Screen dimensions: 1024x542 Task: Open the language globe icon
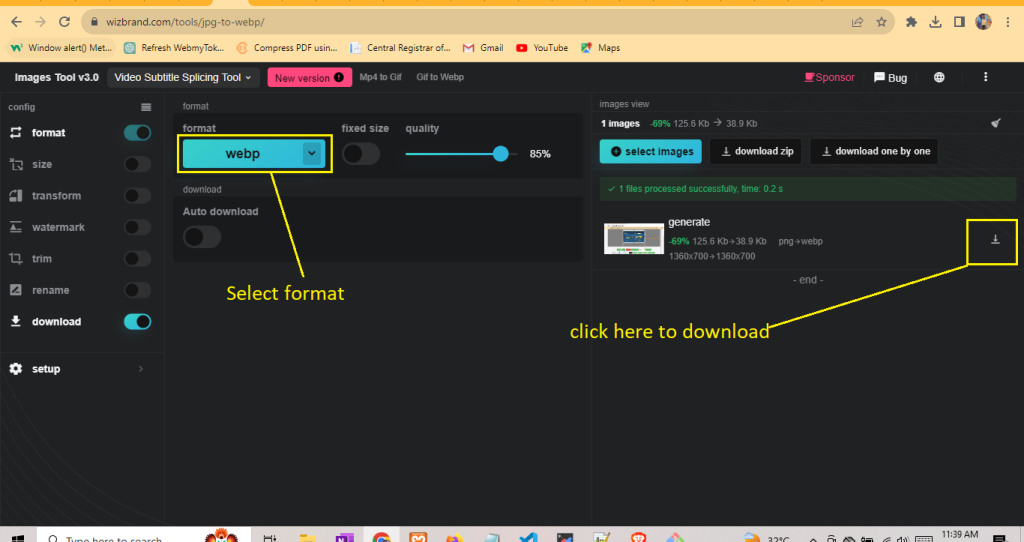tap(939, 77)
